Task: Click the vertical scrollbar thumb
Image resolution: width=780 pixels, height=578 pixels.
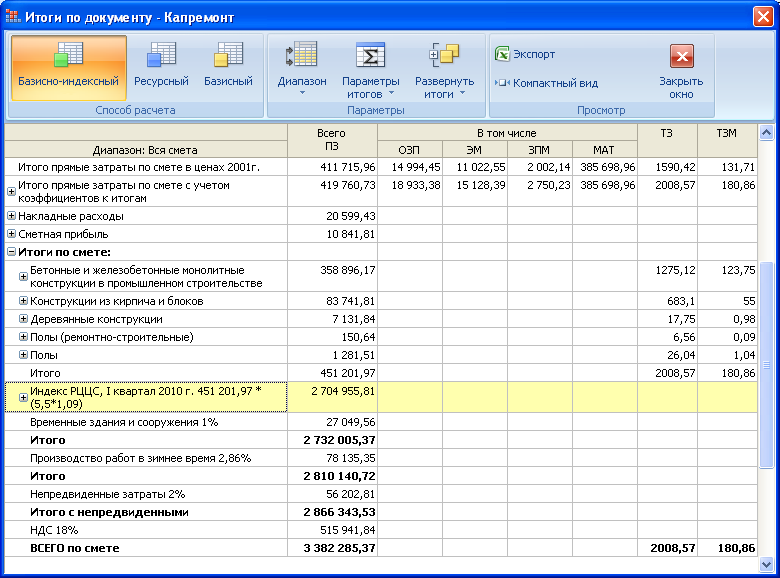Action: [x=766, y=365]
